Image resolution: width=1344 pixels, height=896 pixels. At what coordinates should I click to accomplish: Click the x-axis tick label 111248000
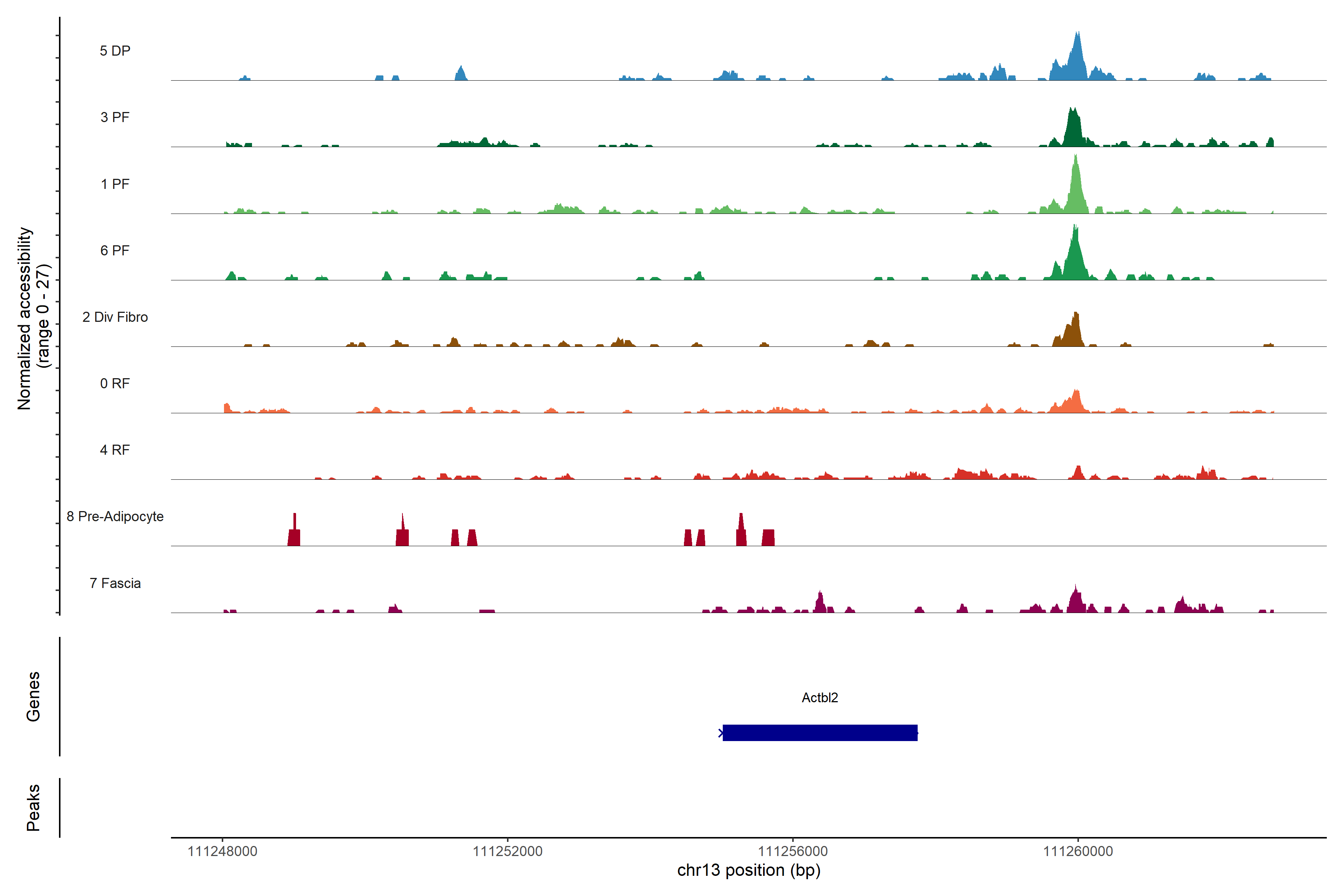(x=222, y=852)
